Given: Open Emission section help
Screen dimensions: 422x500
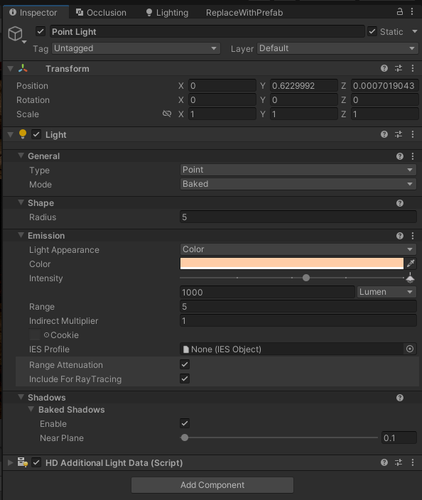Looking at the screenshot, I should [400, 236].
